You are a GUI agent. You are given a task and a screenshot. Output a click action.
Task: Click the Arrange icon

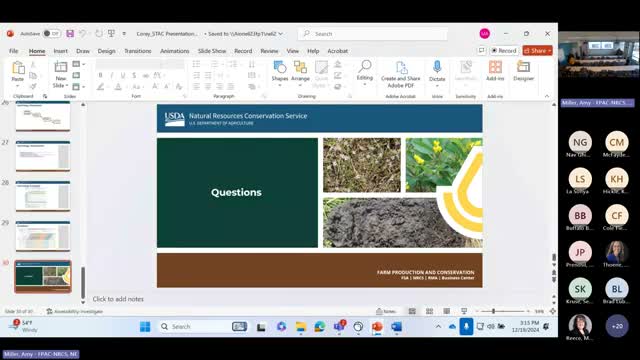pos(300,67)
